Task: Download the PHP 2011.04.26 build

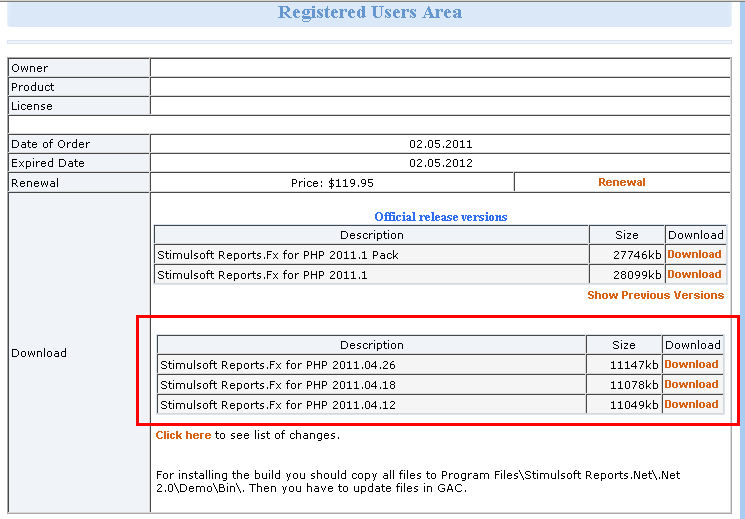Action: click(691, 364)
